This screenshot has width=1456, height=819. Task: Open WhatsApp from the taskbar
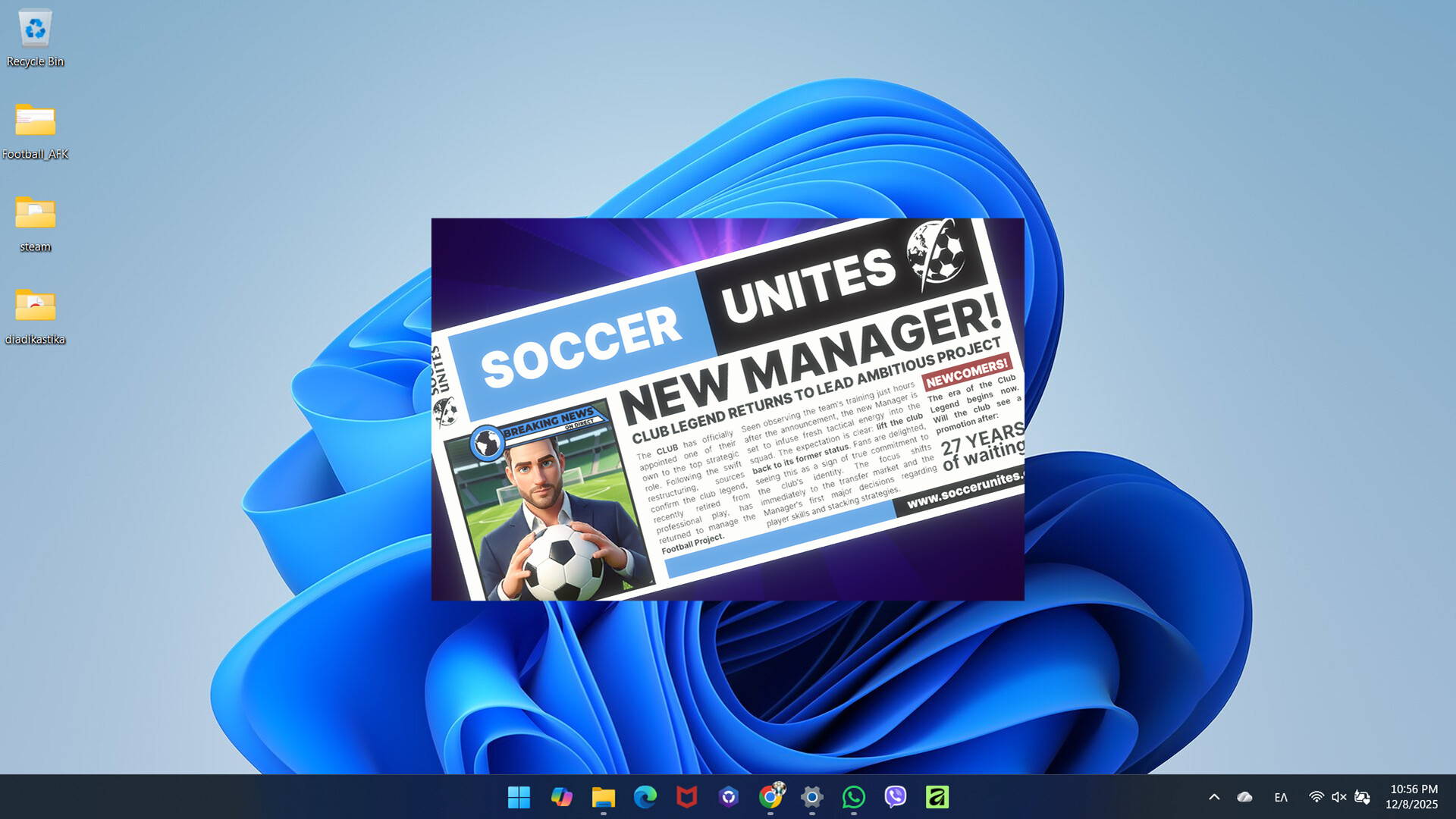pyautogui.click(x=853, y=797)
